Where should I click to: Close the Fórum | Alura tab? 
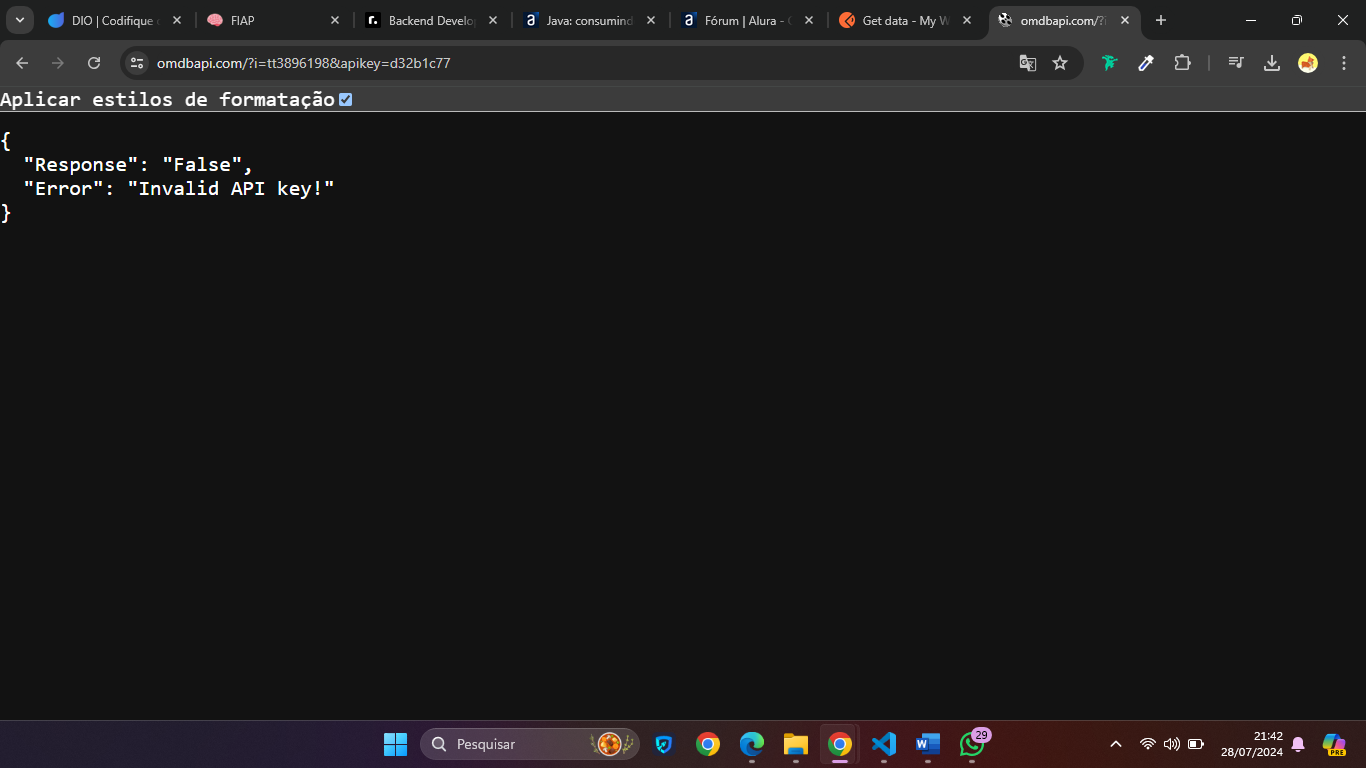coord(809,20)
